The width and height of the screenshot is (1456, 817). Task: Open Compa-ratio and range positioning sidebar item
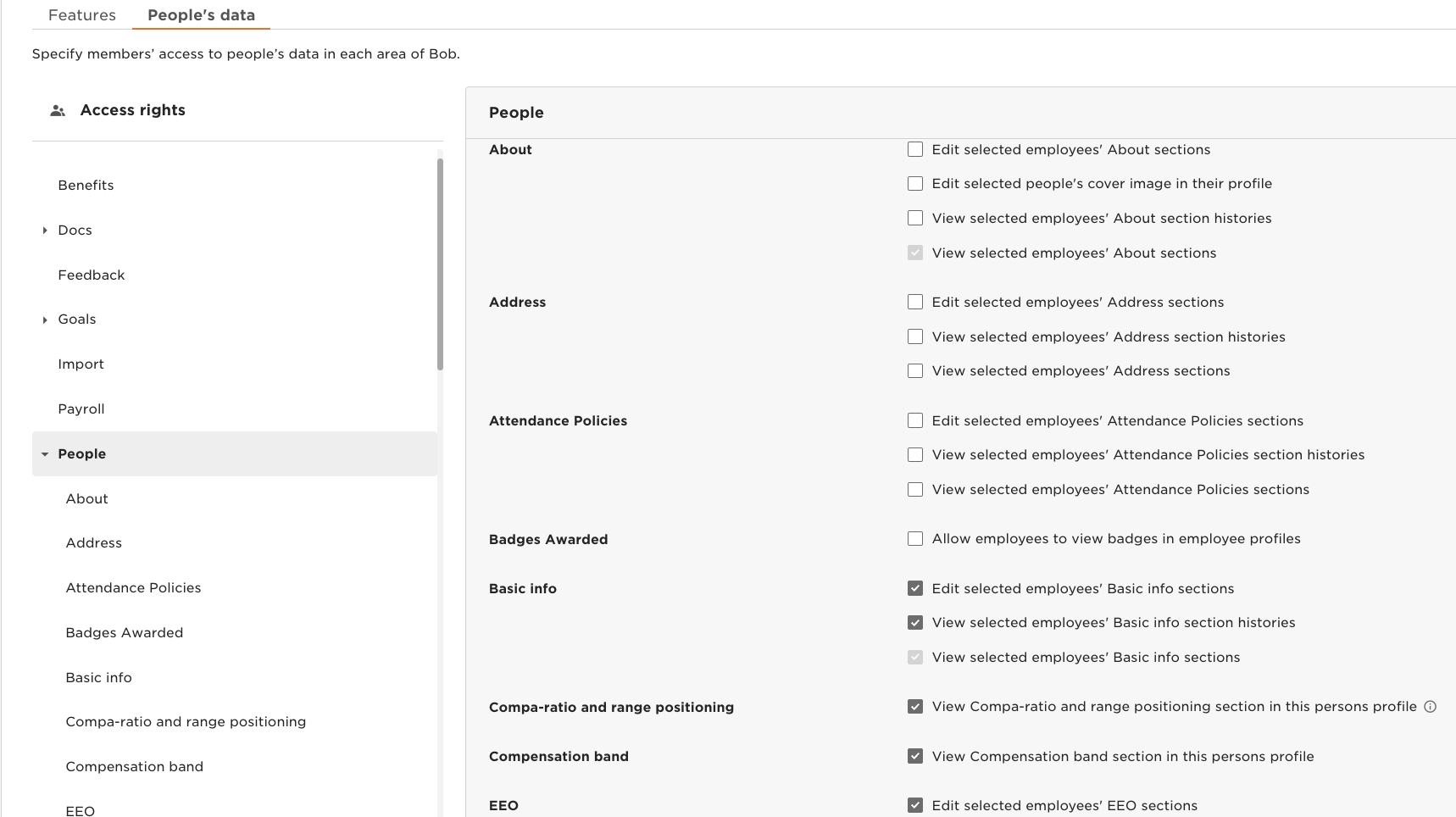click(x=186, y=722)
